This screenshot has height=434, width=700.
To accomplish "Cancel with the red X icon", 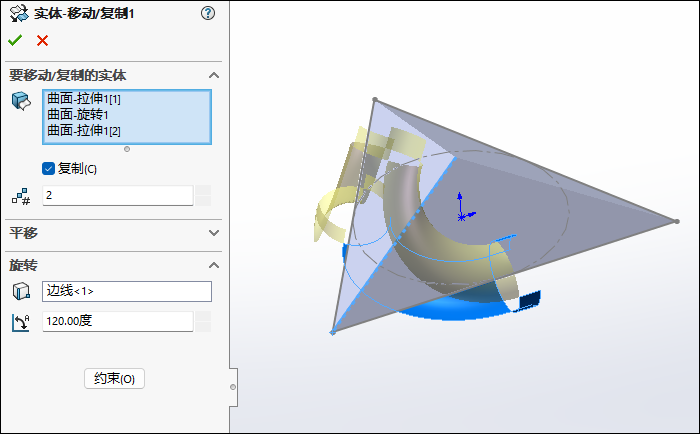I will [x=42, y=41].
